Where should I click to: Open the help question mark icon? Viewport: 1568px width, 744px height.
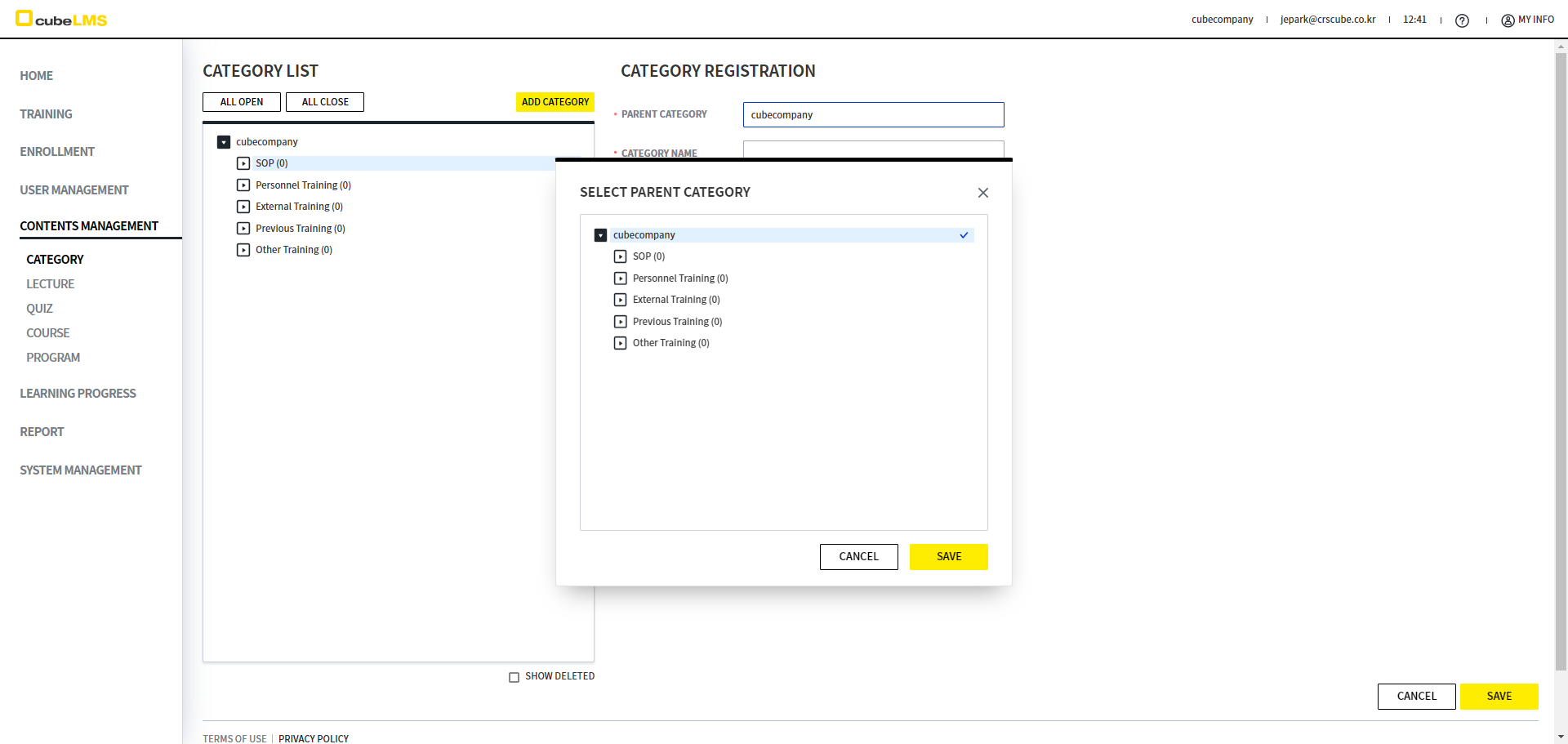1462,20
